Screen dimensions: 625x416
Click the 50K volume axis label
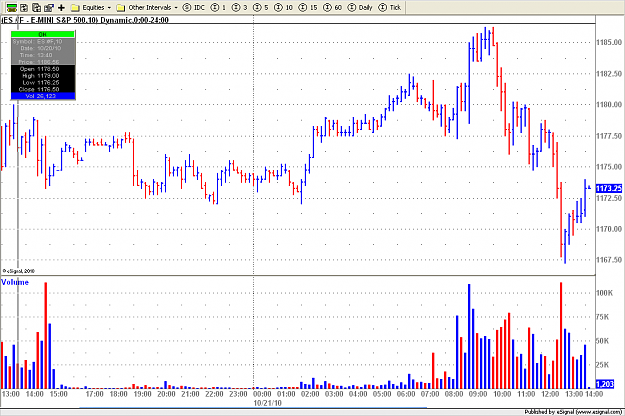coord(603,341)
